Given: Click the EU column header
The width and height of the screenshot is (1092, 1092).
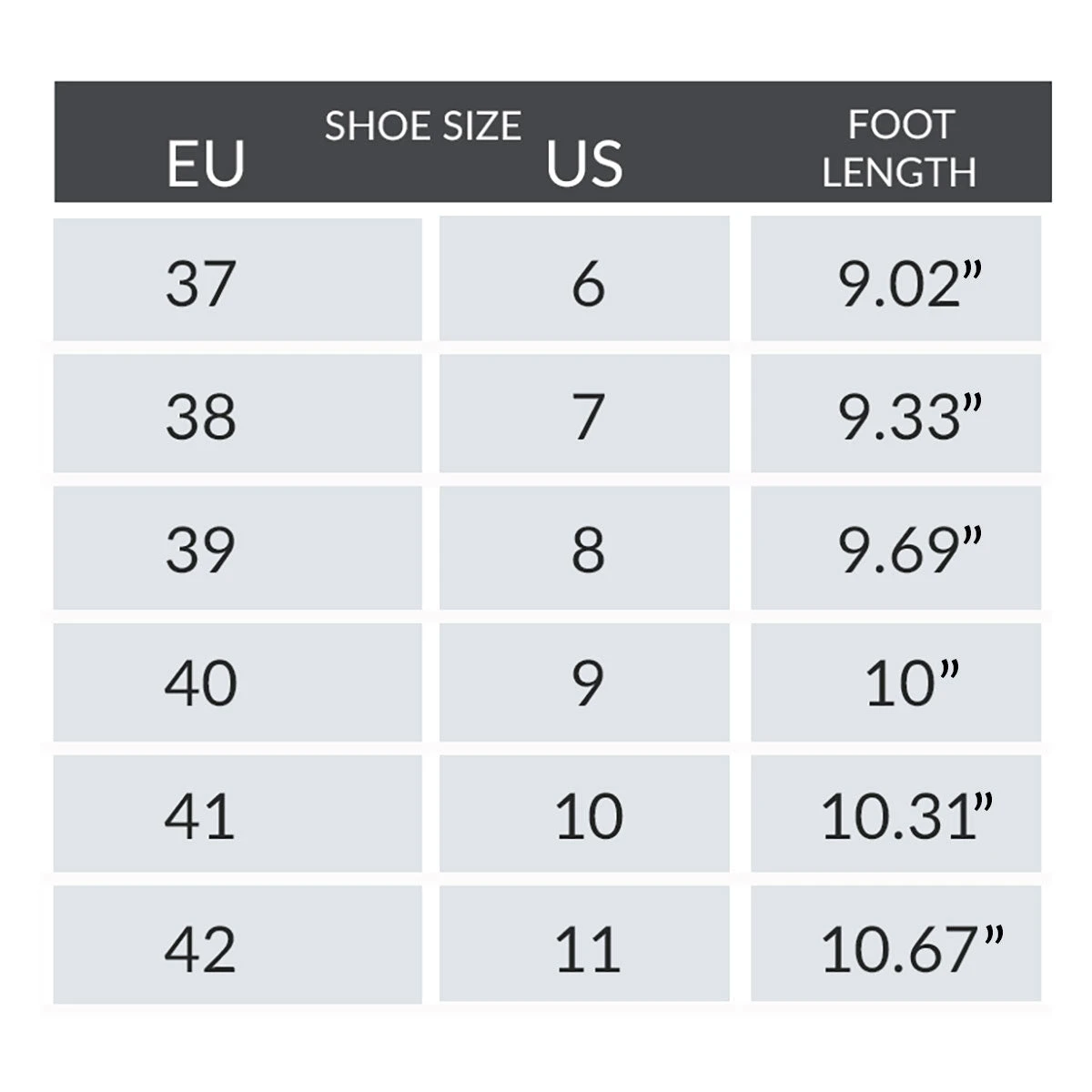Looking at the screenshot, I should pos(206,165).
